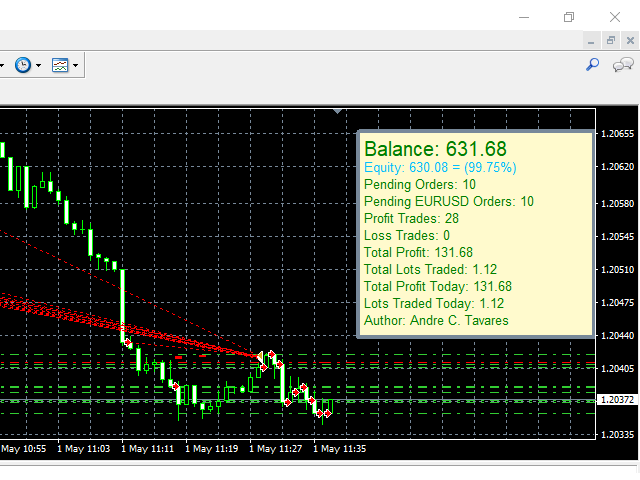Select the orange trade arrow marker near 11:27
Viewport: 640px width, 480px height.
[260, 357]
